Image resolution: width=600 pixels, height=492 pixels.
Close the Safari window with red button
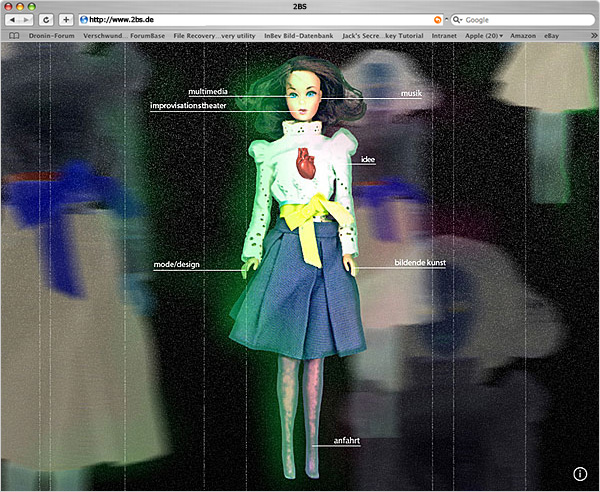[8, 6]
